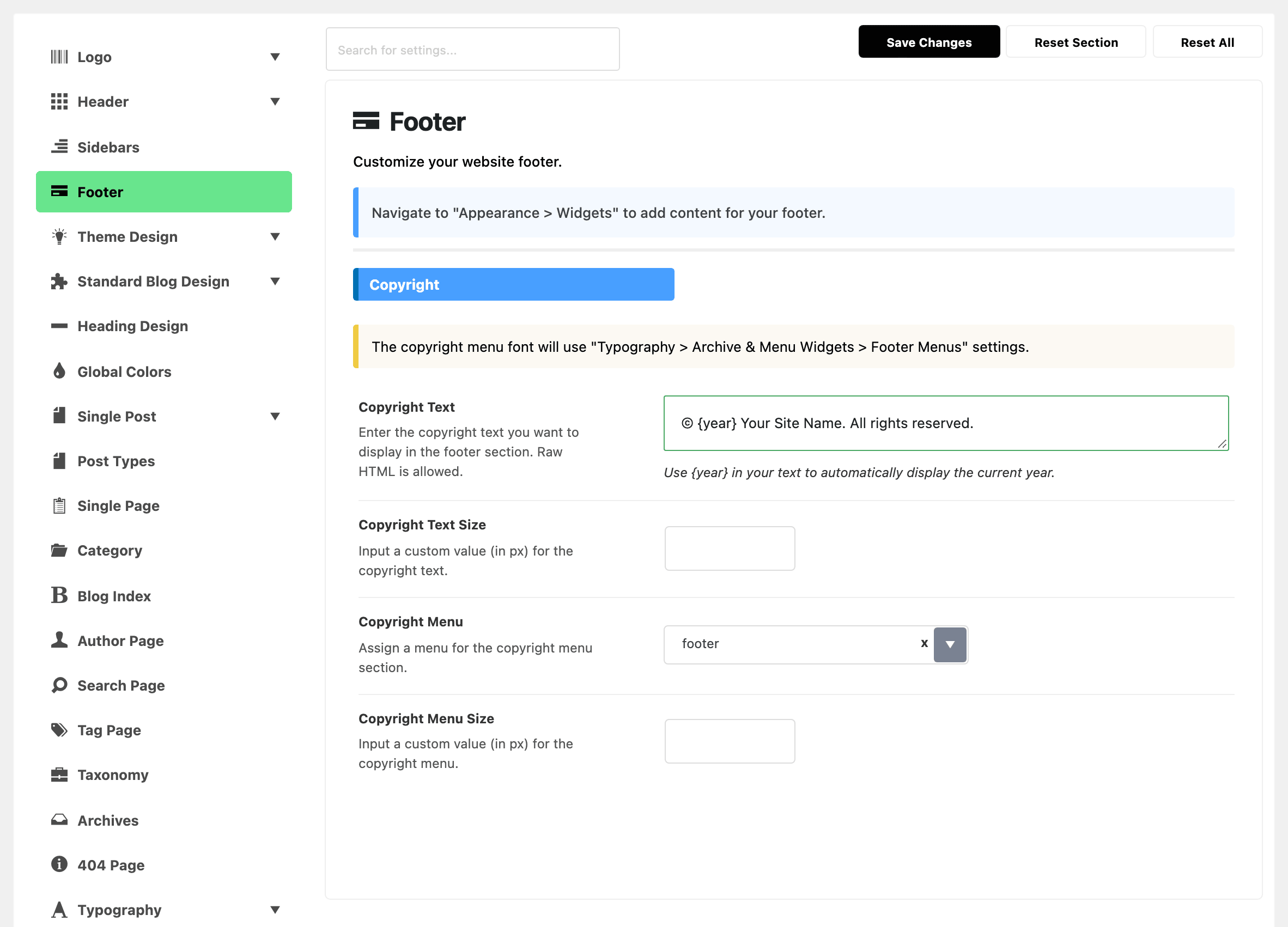Image resolution: width=1288 pixels, height=927 pixels.
Task: Click the Footer icon in green row
Action: coord(59,191)
